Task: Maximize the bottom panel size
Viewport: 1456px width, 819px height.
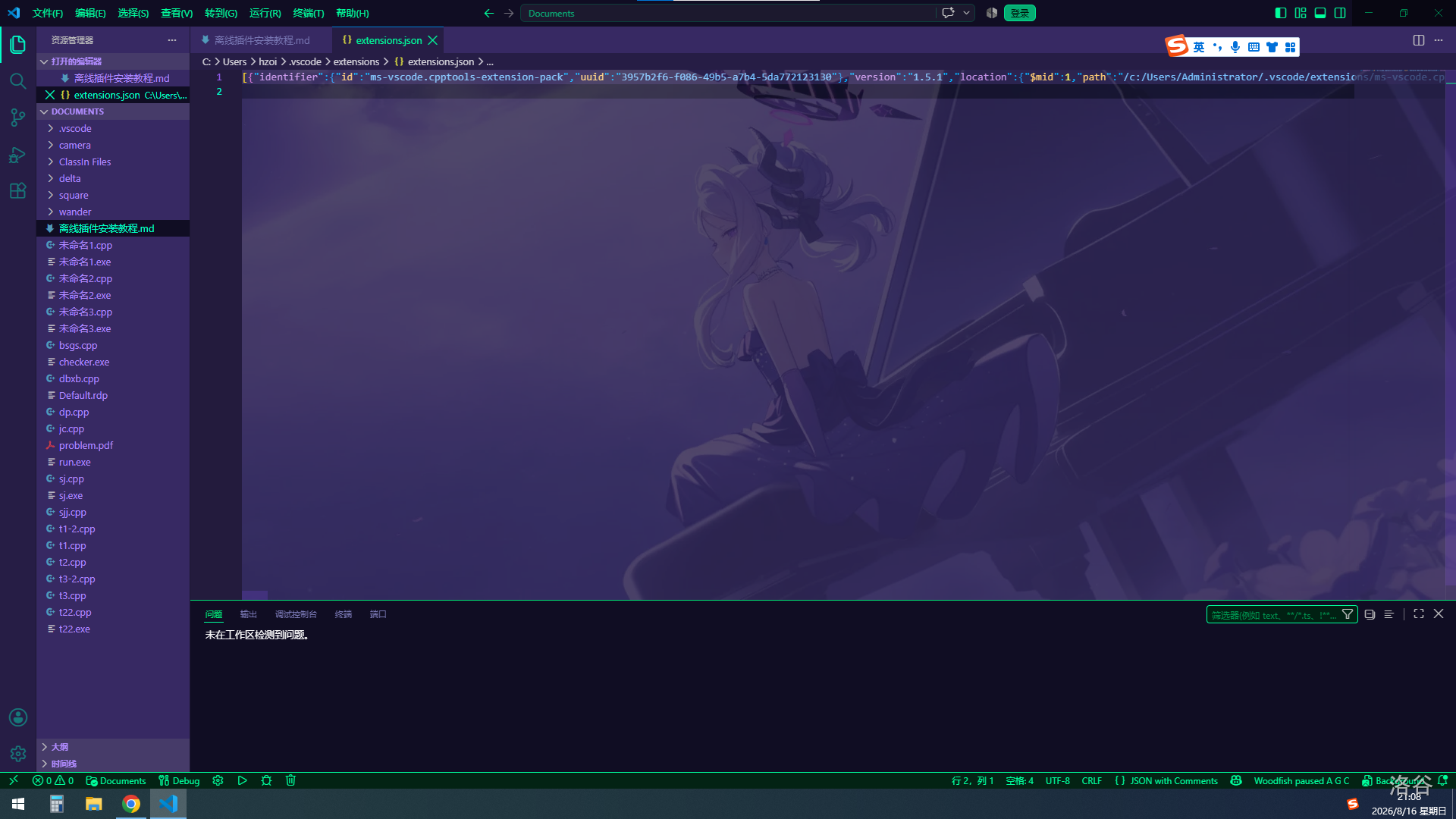Action: [1419, 614]
